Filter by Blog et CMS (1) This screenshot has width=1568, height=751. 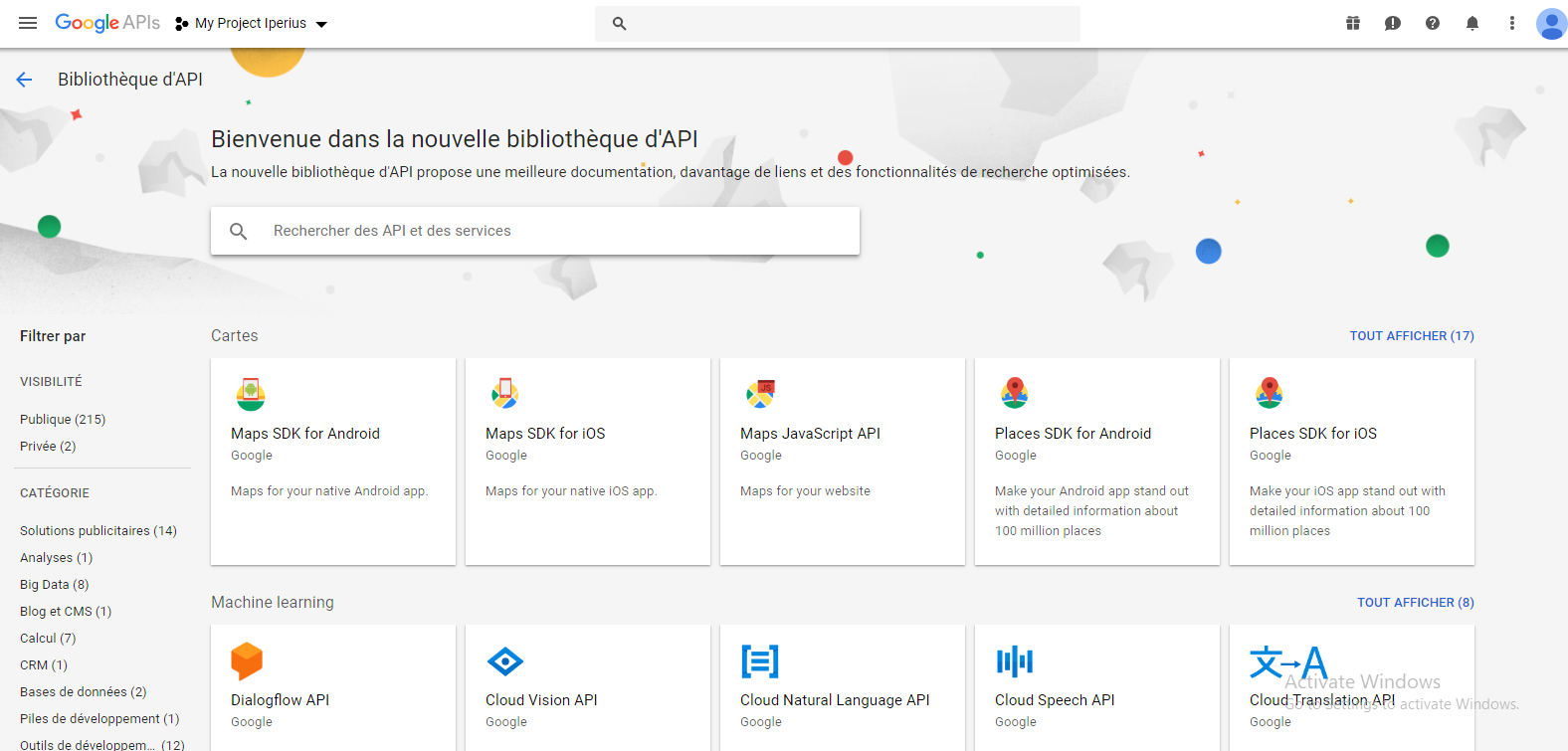(x=66, y=612)
